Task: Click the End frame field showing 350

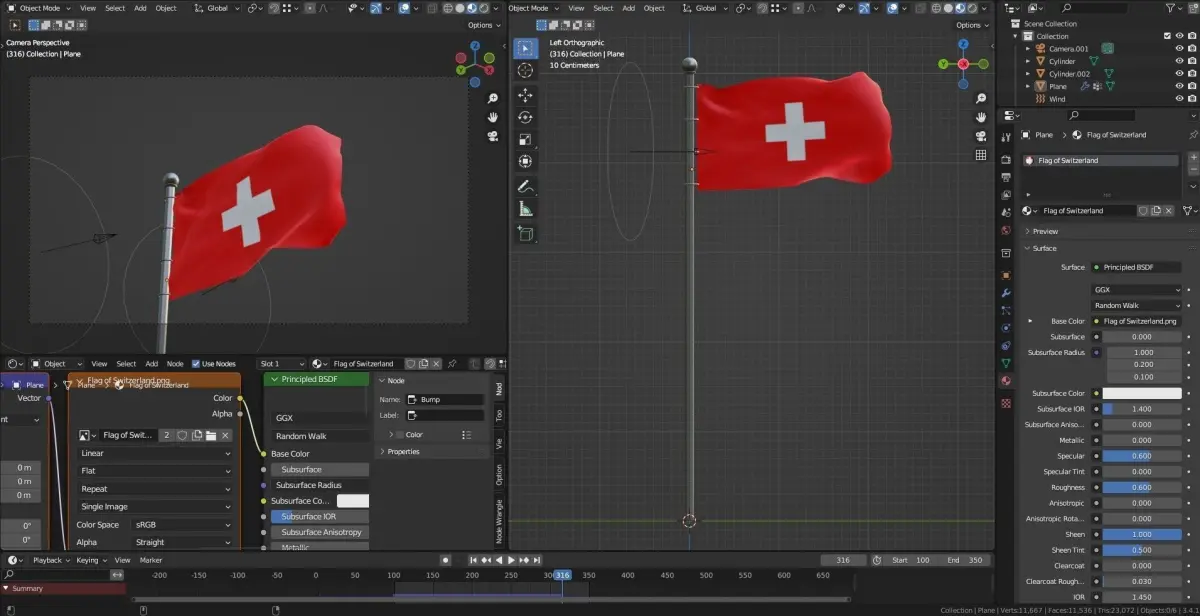Action: tap(964, 560)
